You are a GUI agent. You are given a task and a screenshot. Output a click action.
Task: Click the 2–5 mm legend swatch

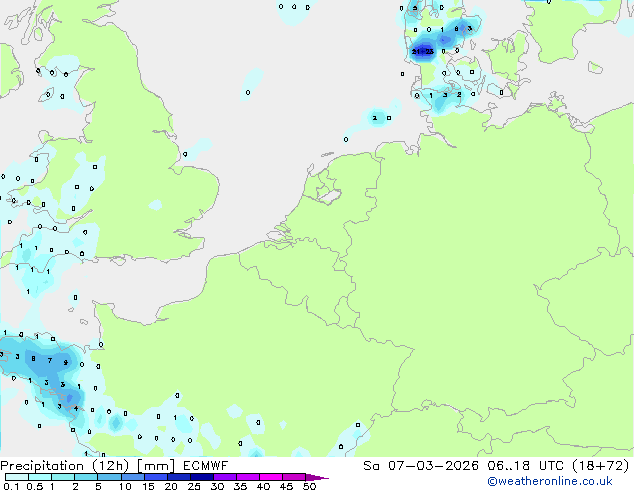click(x=86, y=477)
